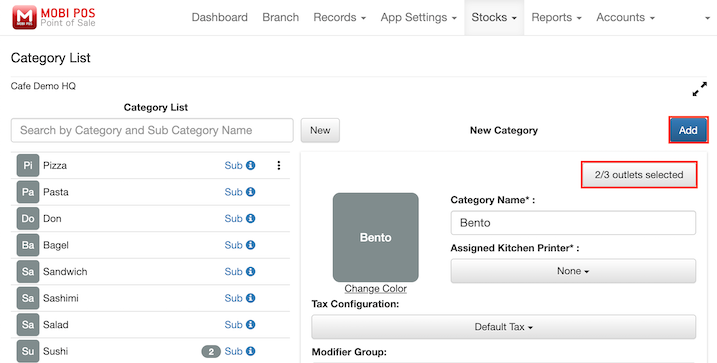Screen dimensions: 717x363
Task: Click the Cafe Demo HQ label
Action: point(43,86)
